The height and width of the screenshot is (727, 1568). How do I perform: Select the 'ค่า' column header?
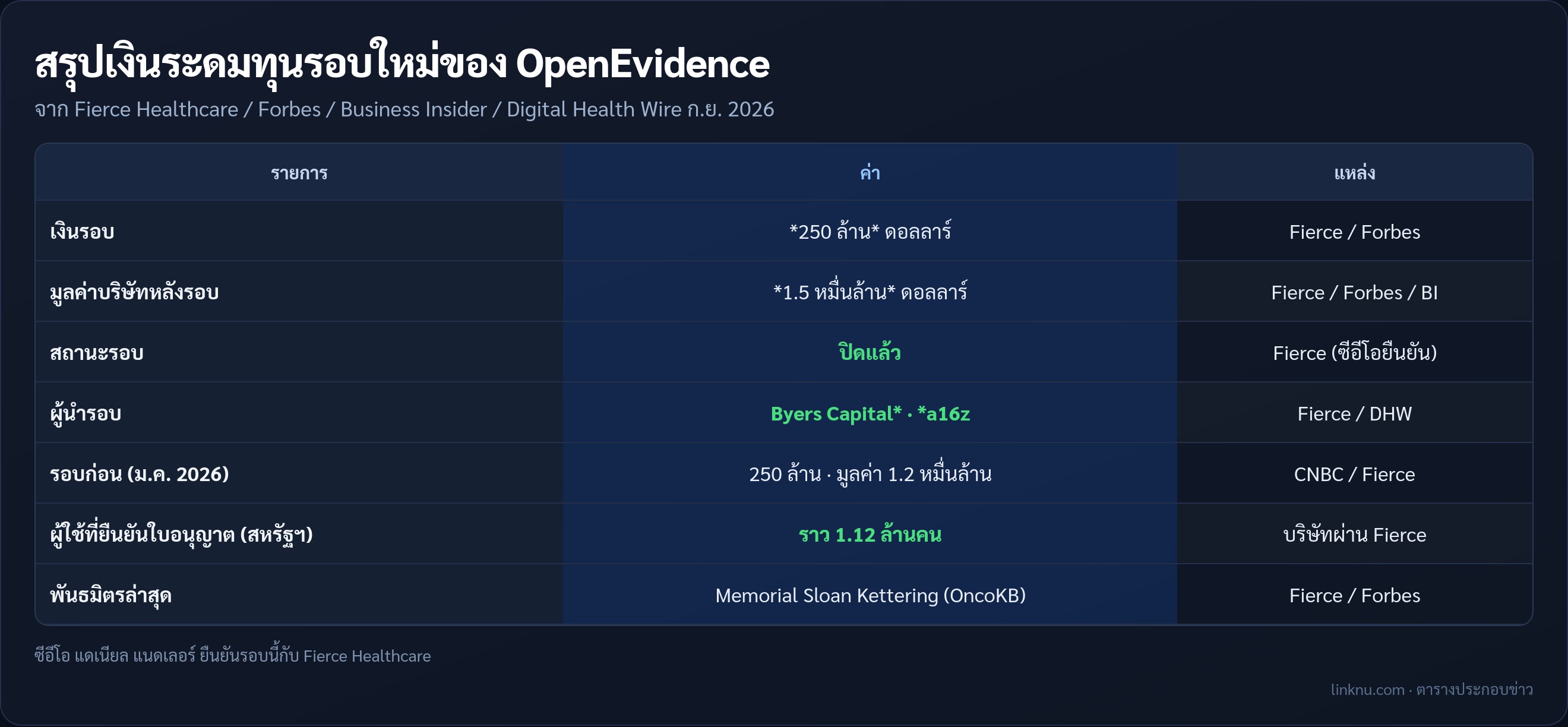point(870,173)
